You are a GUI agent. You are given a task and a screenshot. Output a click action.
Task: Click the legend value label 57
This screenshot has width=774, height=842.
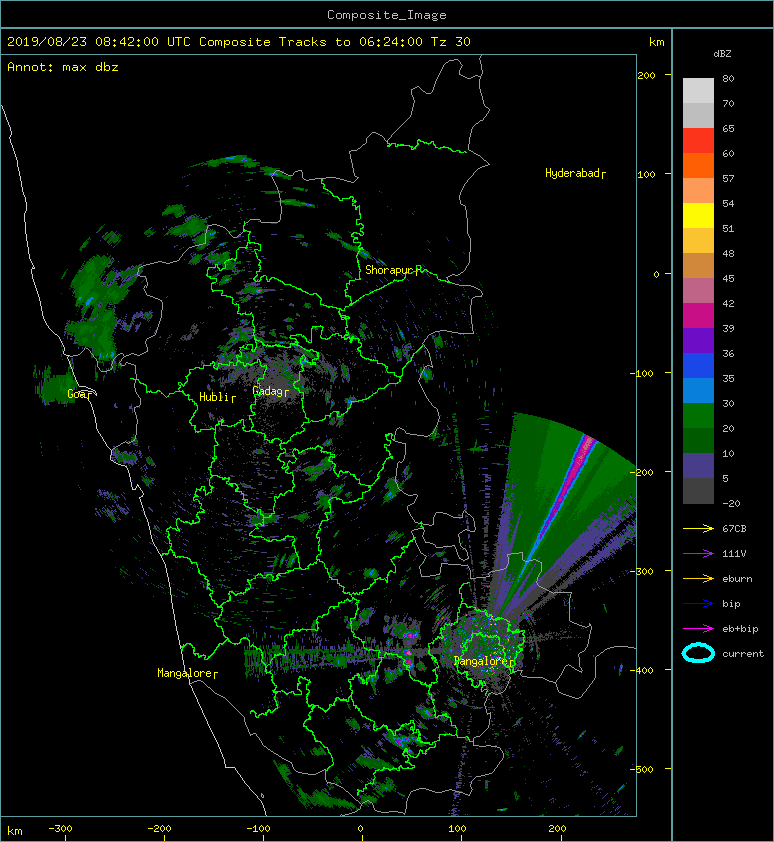(728, 178)
